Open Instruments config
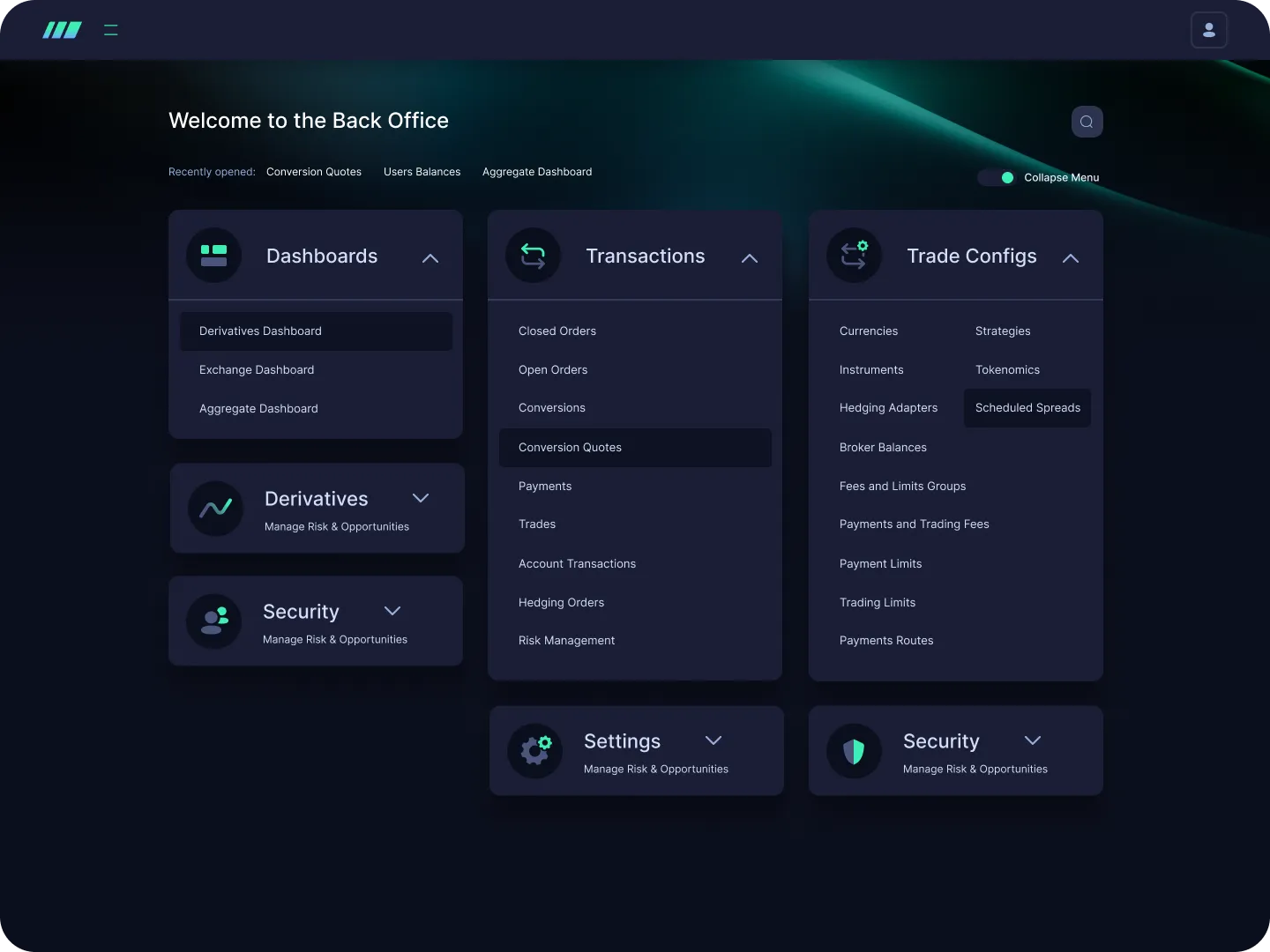Viewport: 1270px width, 952px height. coord(871,370)
